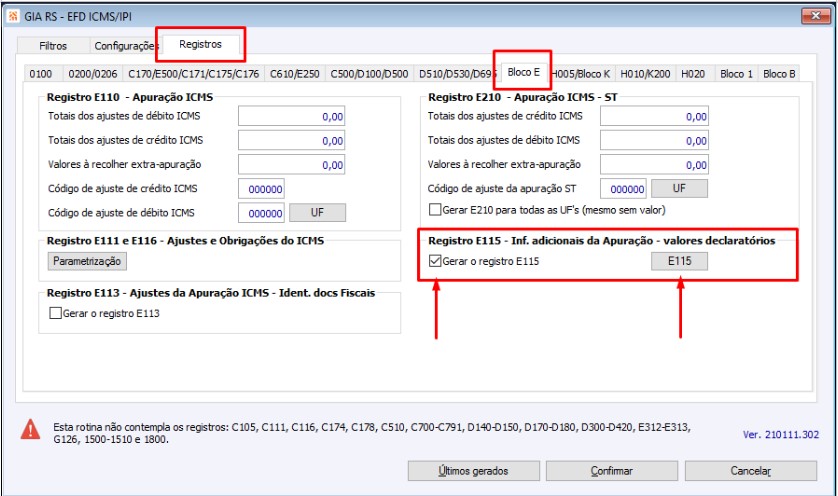This screenshot has height=496, width=838.
Task: Click version text Ver. 210111.302
Action: (x=780, y=435)
